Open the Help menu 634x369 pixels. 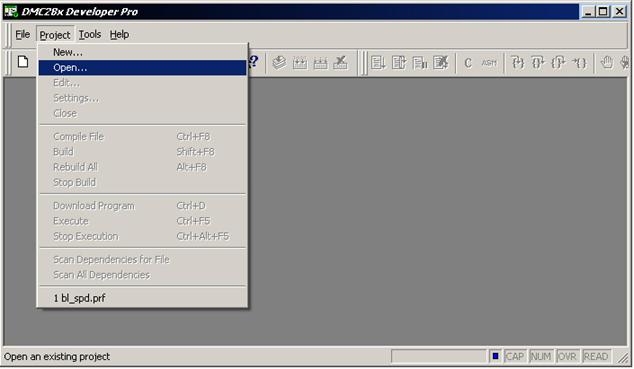[119, 35]
